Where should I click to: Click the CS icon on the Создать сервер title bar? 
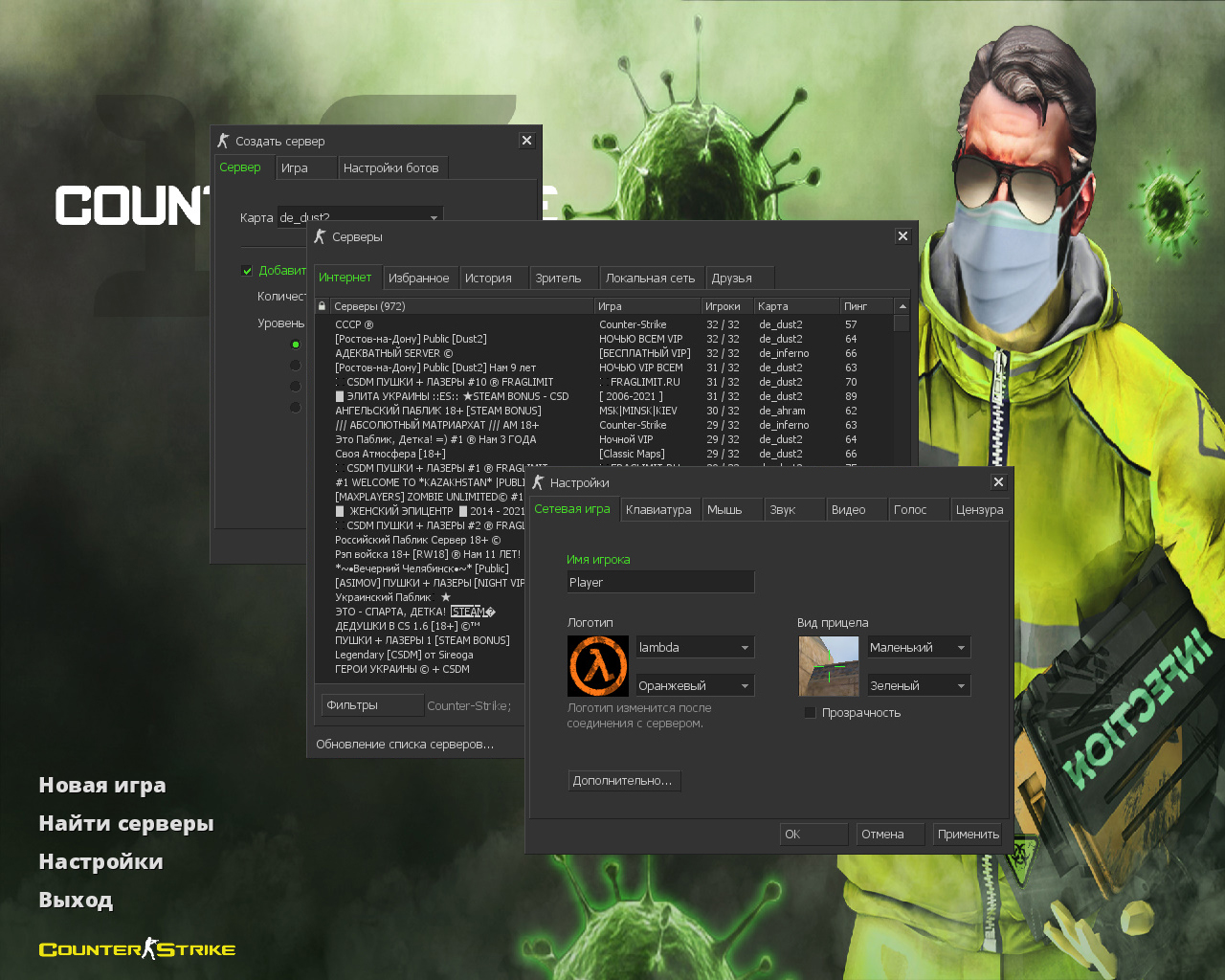click(x=224, y=140)
